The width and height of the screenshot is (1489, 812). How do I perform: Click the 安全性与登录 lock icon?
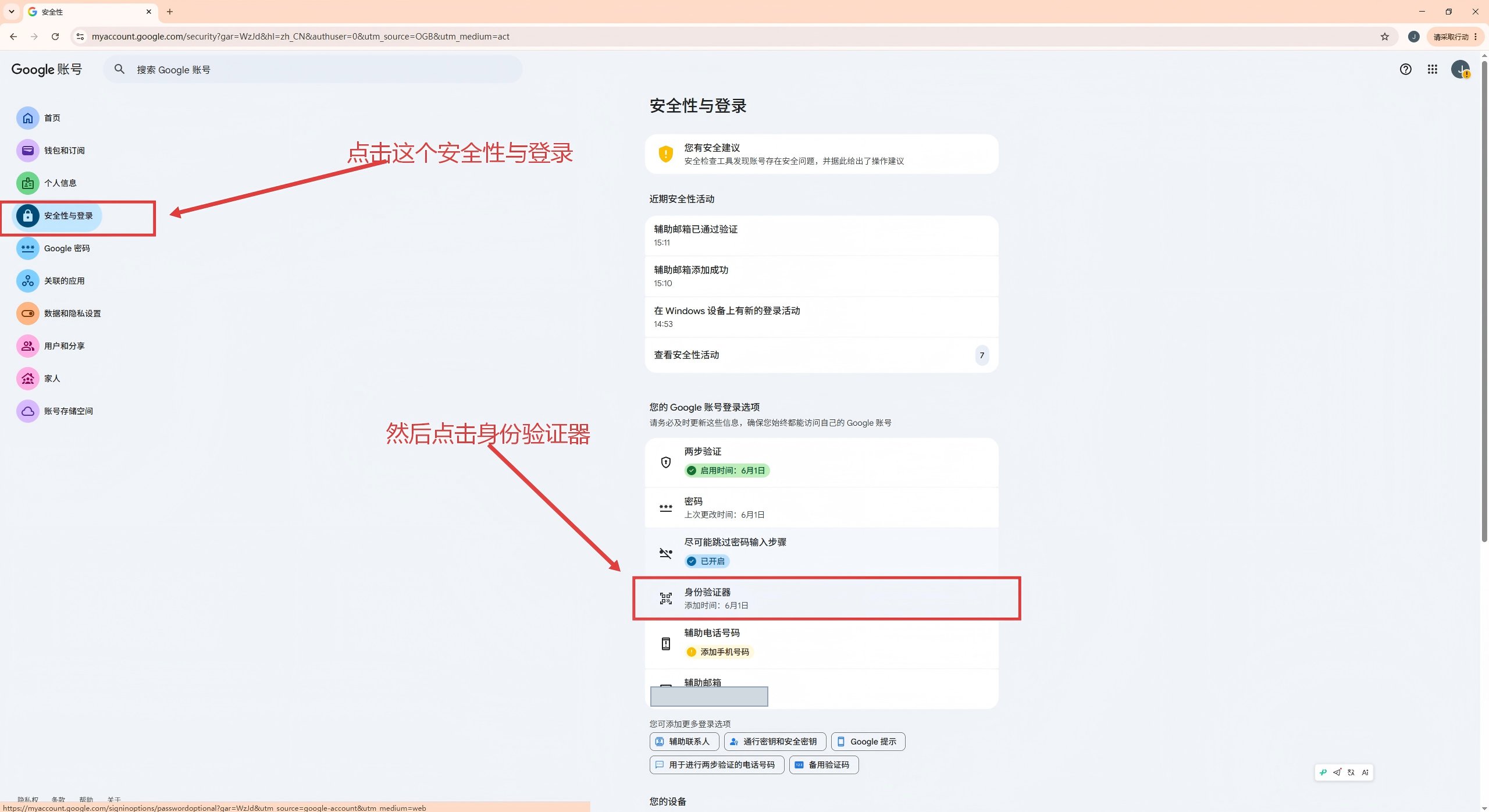click(27, 216)
